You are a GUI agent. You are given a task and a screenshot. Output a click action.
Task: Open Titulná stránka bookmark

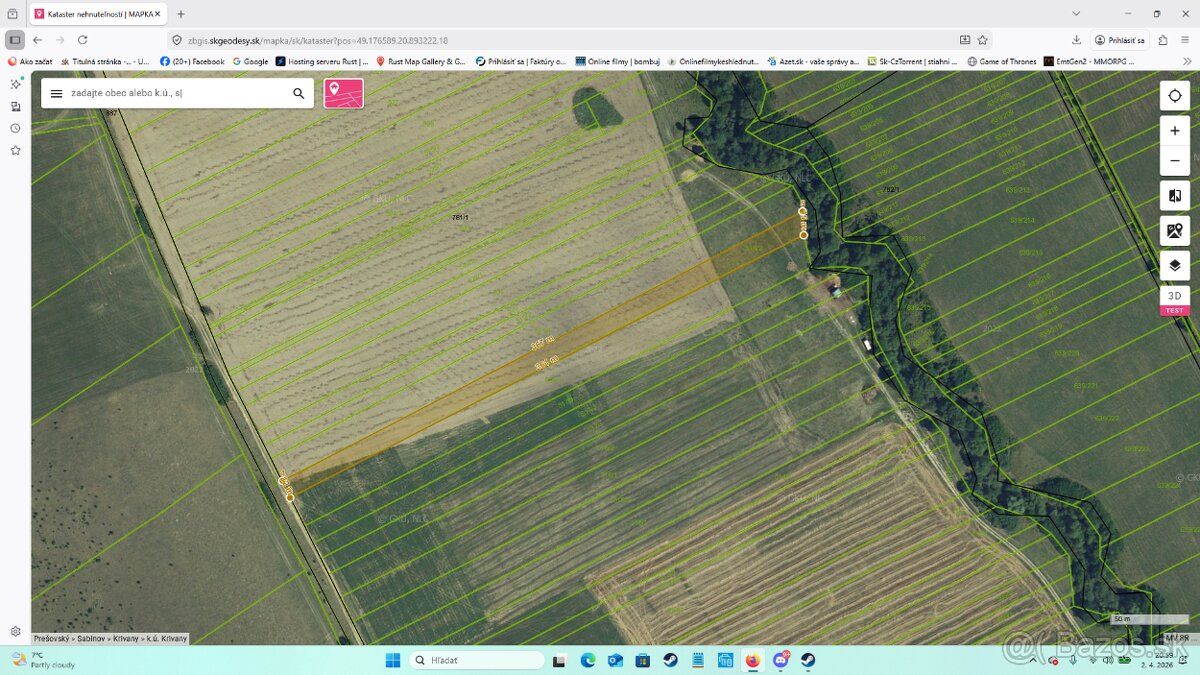[105, 61]
